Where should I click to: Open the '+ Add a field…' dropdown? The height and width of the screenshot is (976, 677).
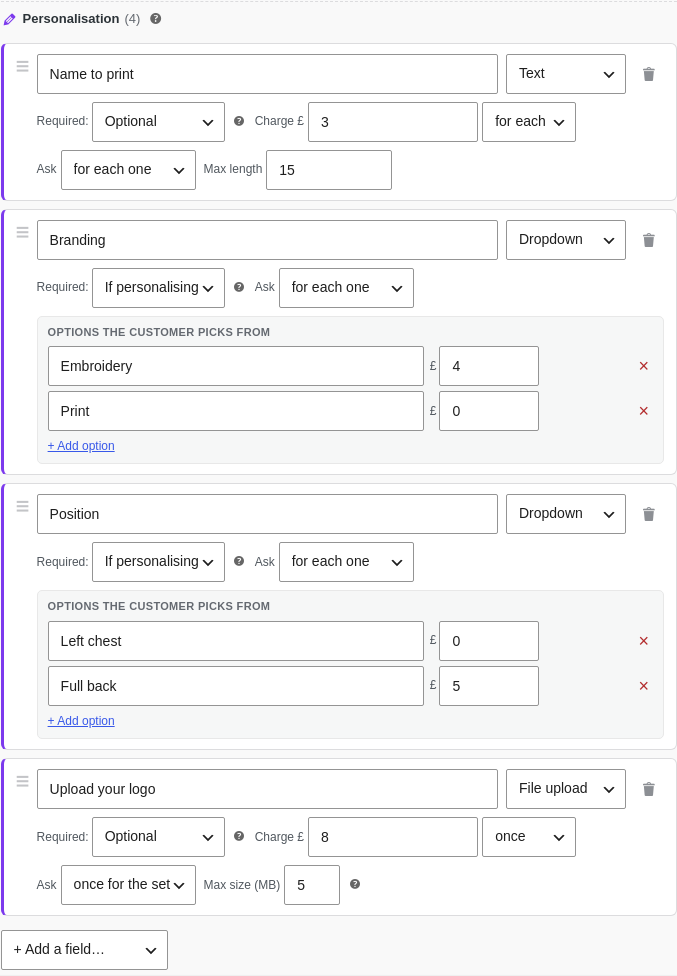coord(84,950)
